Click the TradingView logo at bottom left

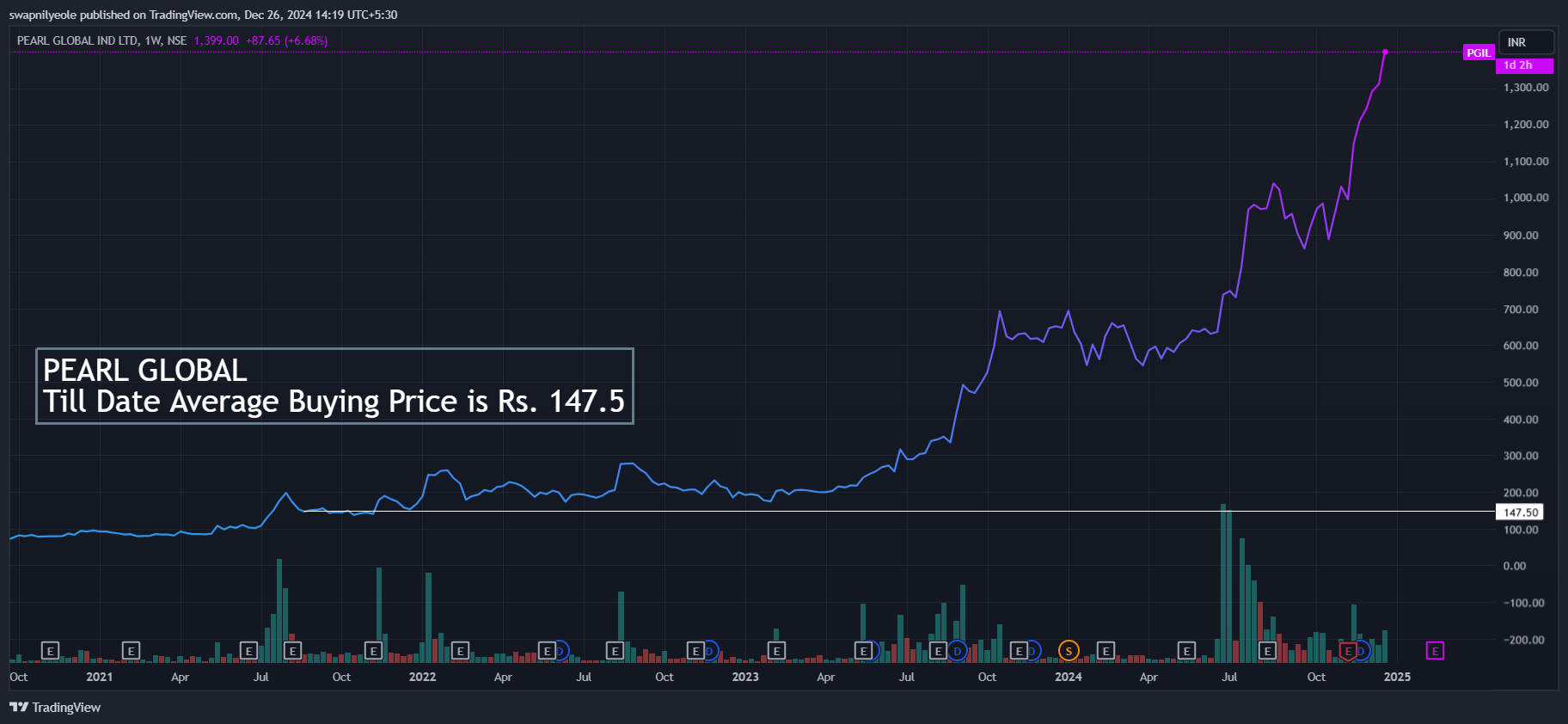tap(55, 708)
